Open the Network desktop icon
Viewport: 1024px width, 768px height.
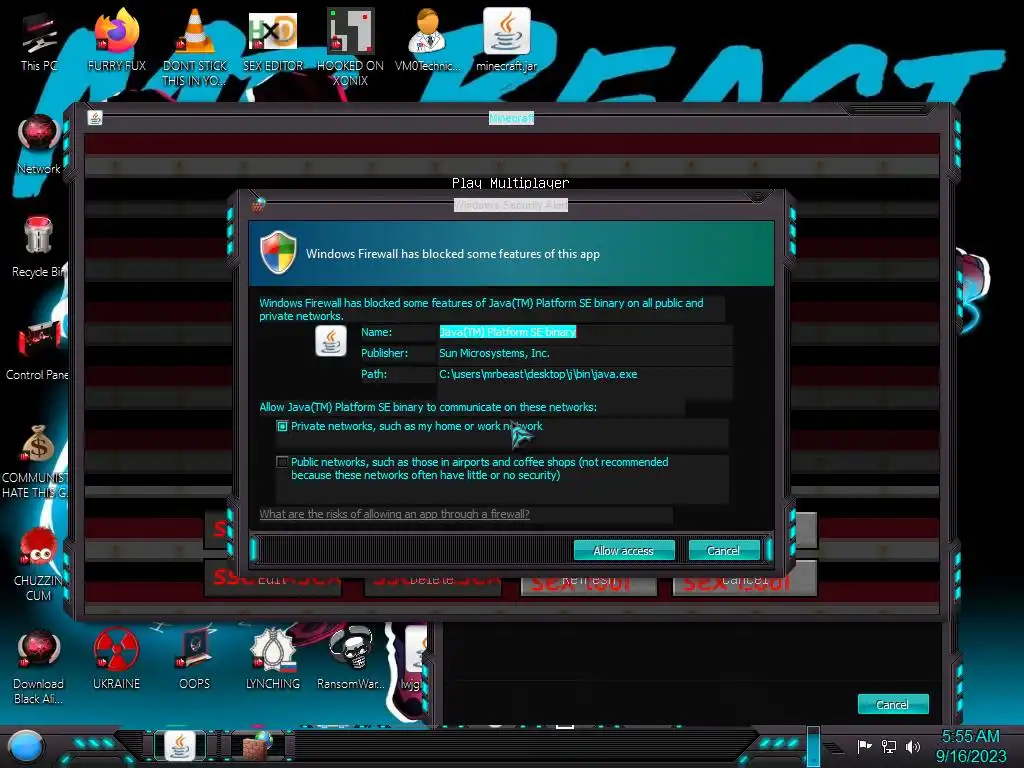click(x=39, y=145)
